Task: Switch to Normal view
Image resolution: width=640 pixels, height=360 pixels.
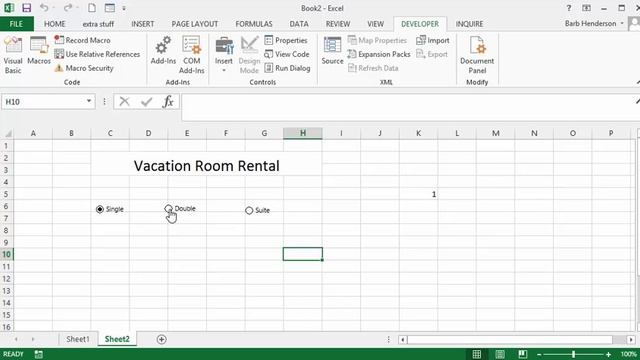Action: coord(476,354)
